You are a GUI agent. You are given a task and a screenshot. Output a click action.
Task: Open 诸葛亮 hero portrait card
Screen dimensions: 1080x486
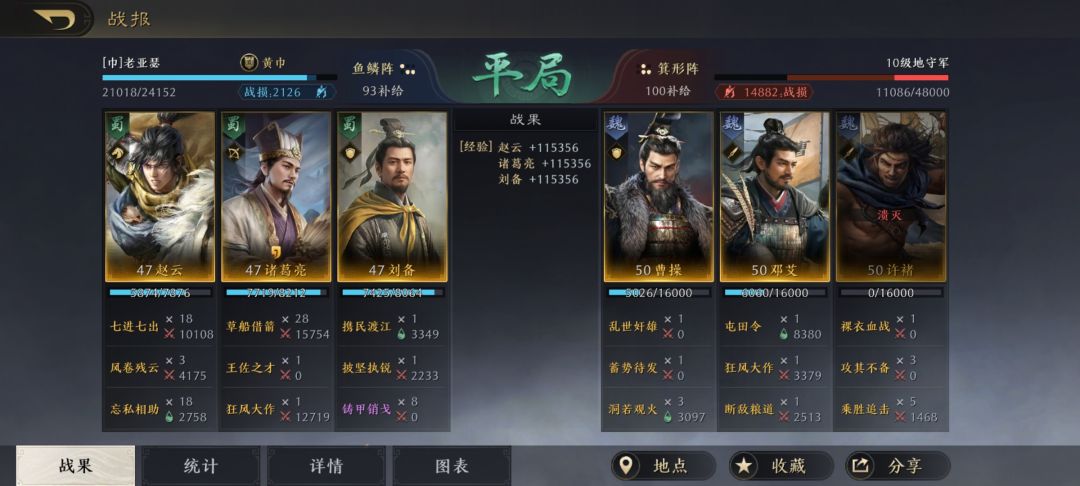276,197
